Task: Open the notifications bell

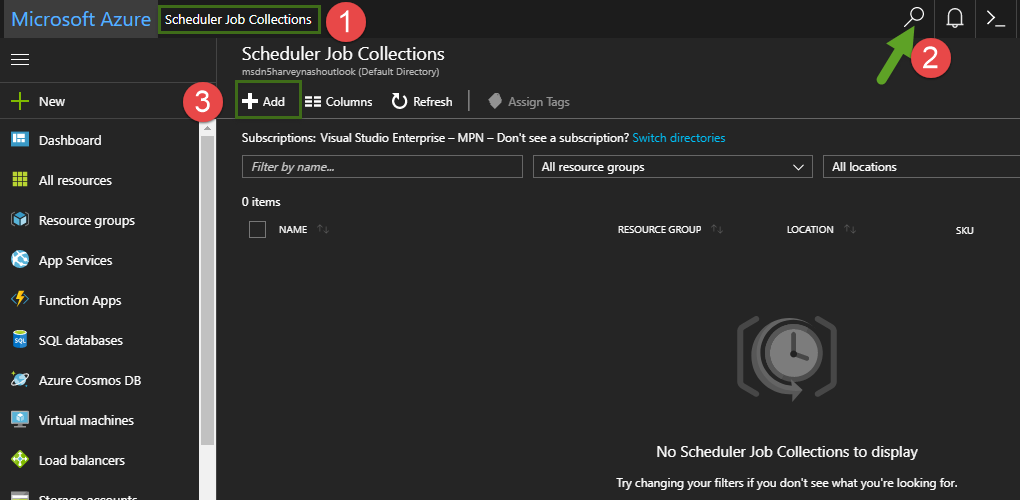Action: pyautogui.click(x=954, y=18)
